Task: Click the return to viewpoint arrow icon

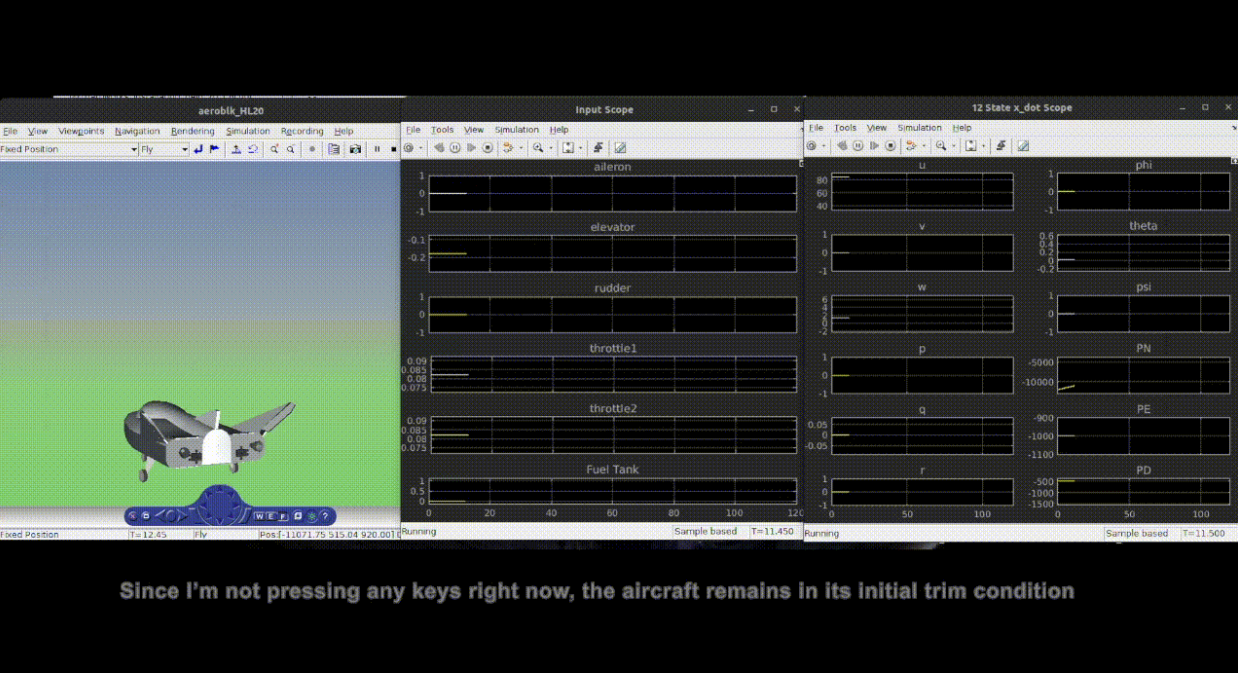Action: pos(198,149)
